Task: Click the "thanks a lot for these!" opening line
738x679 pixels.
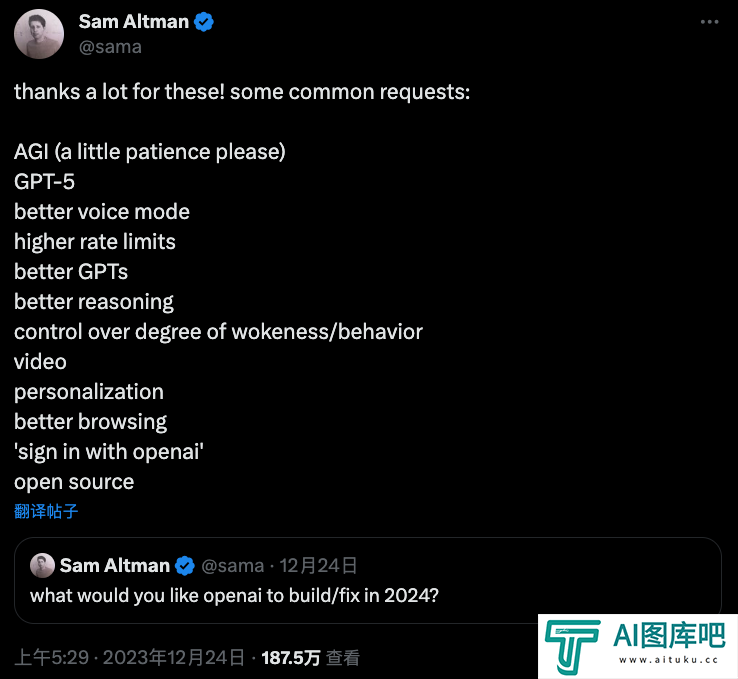Action: coord(120,91)
